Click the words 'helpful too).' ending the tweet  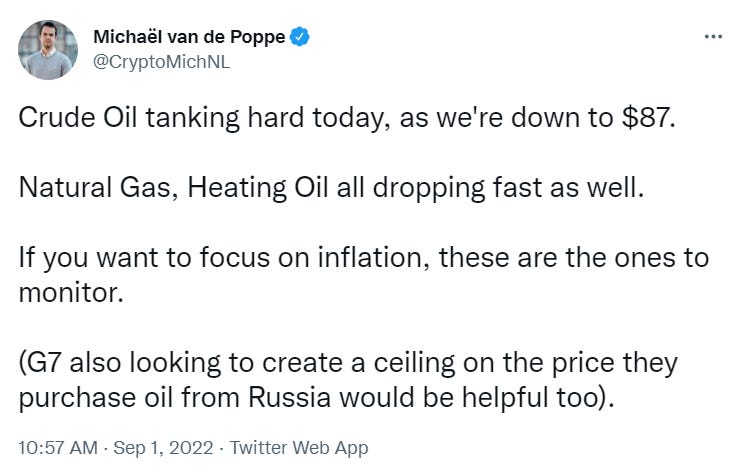(x=538, y=398)
